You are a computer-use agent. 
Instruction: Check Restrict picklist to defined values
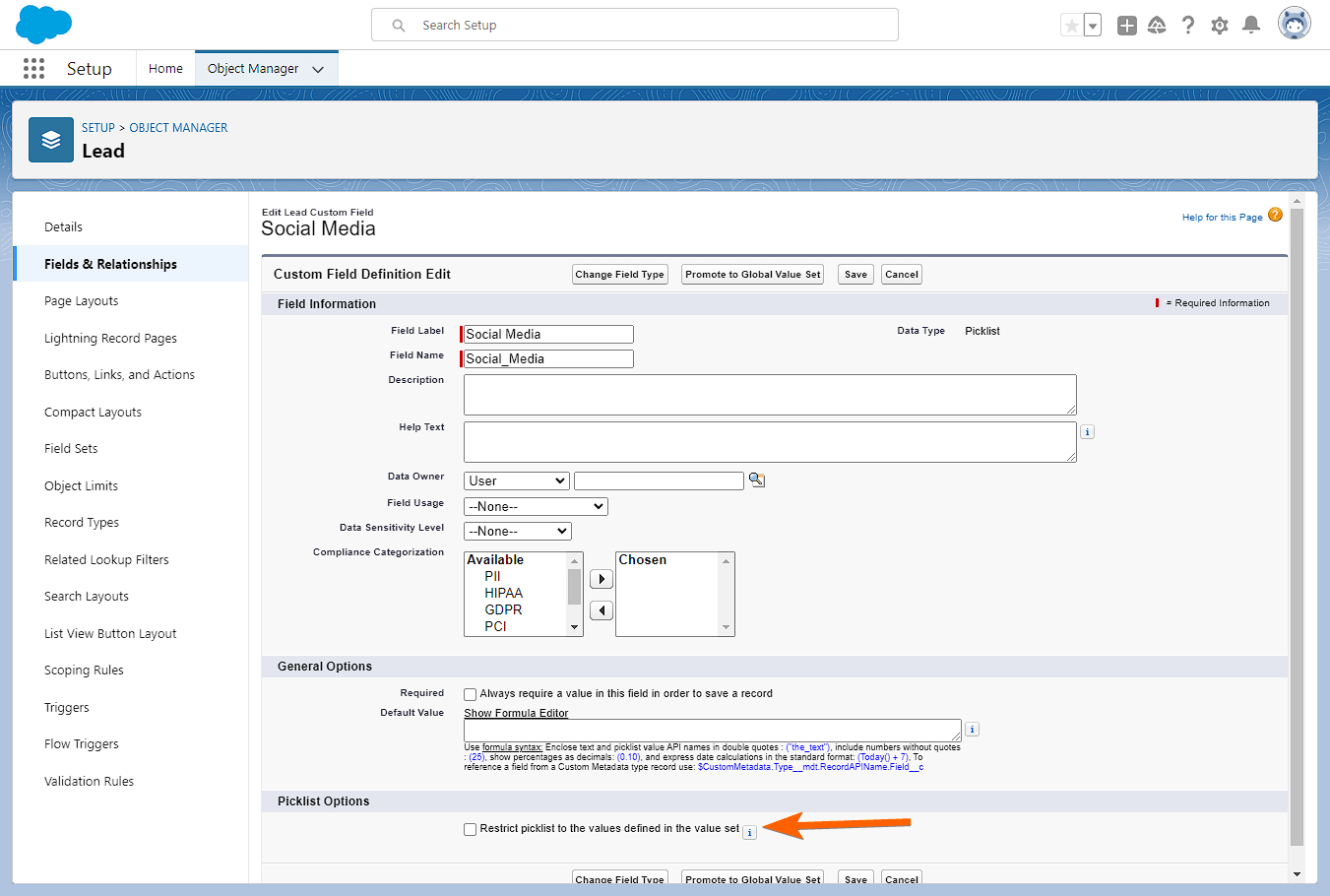point(471,829)
